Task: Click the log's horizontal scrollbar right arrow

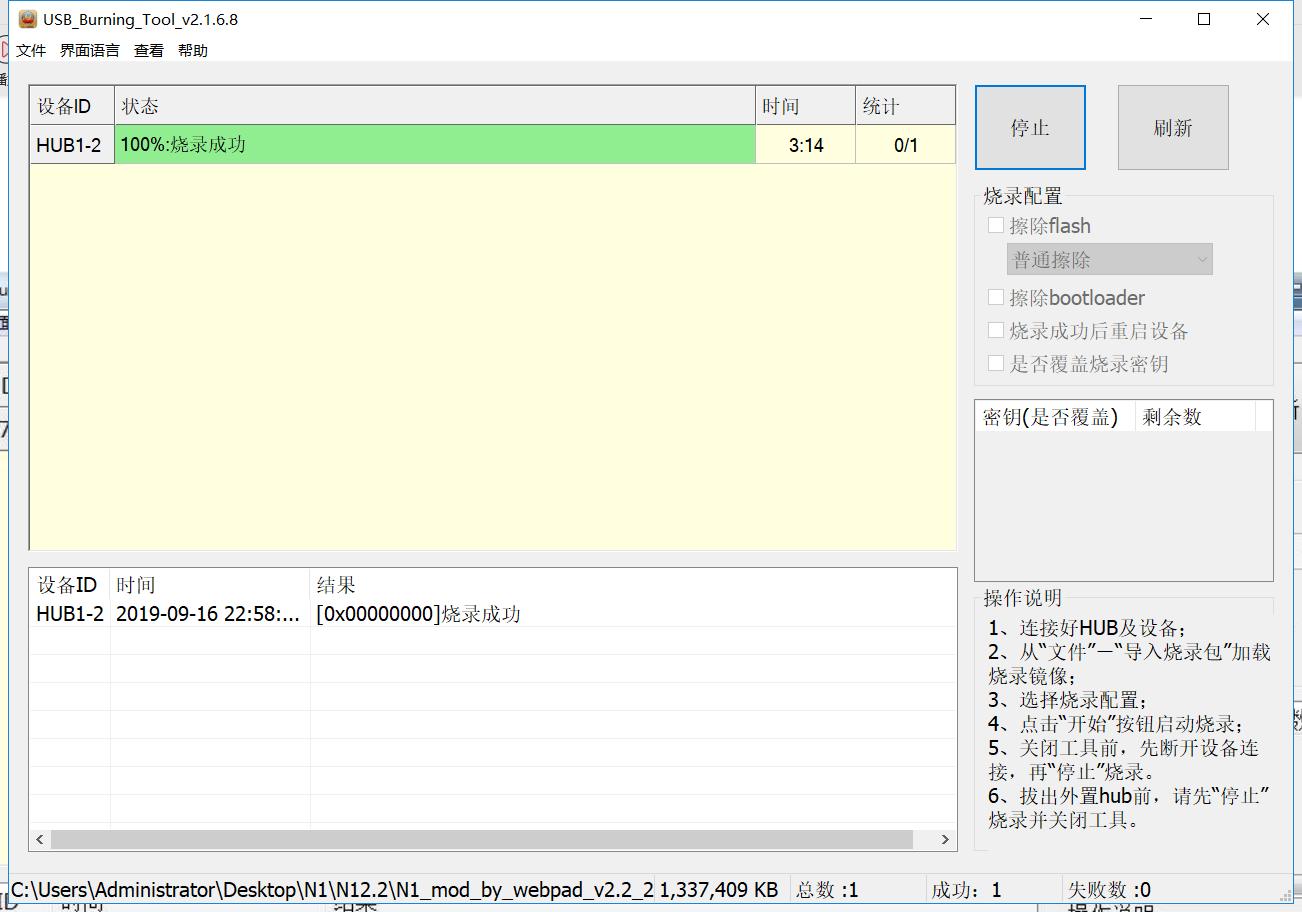Action: point(945,839)
